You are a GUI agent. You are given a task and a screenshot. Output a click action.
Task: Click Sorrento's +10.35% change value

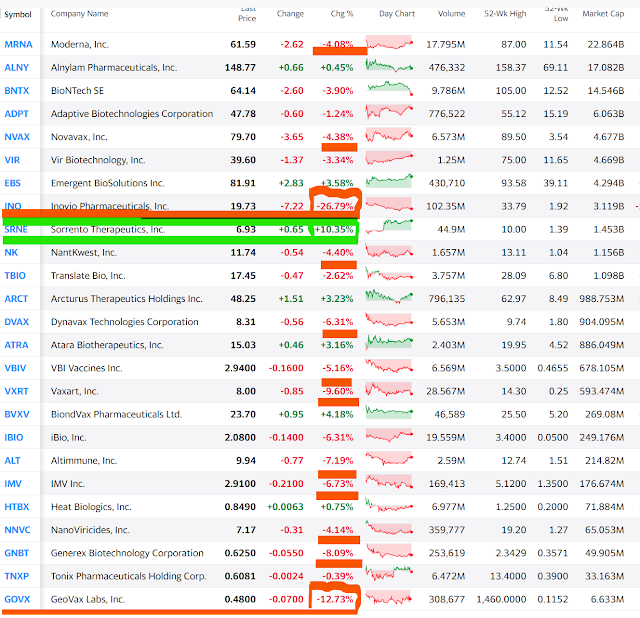click(x=334, y=229)
